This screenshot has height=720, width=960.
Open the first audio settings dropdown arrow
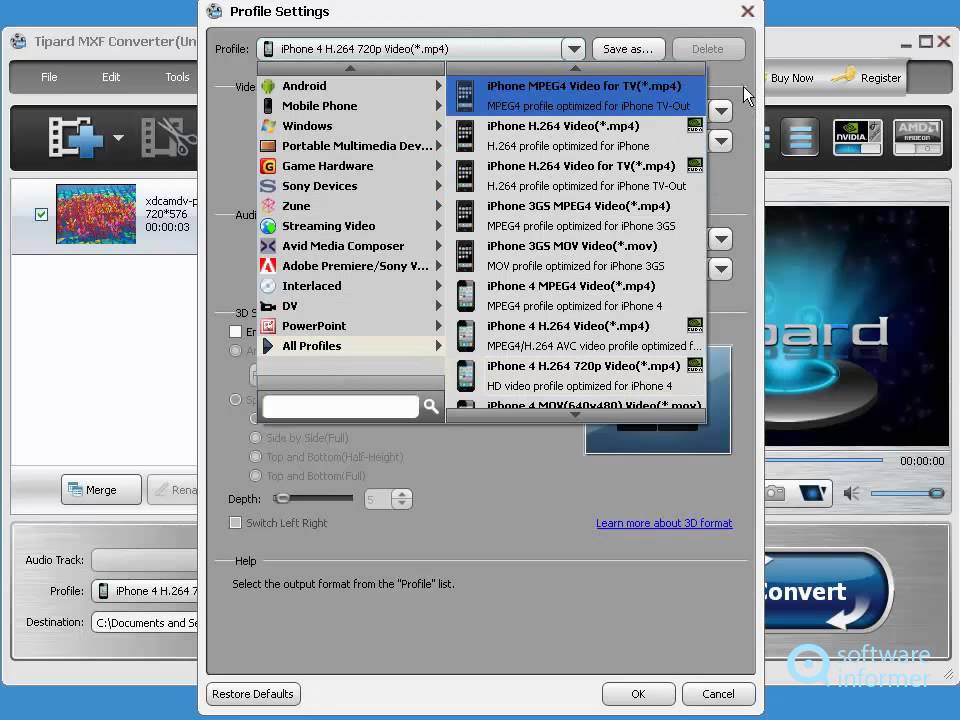[x=721, y=239]
